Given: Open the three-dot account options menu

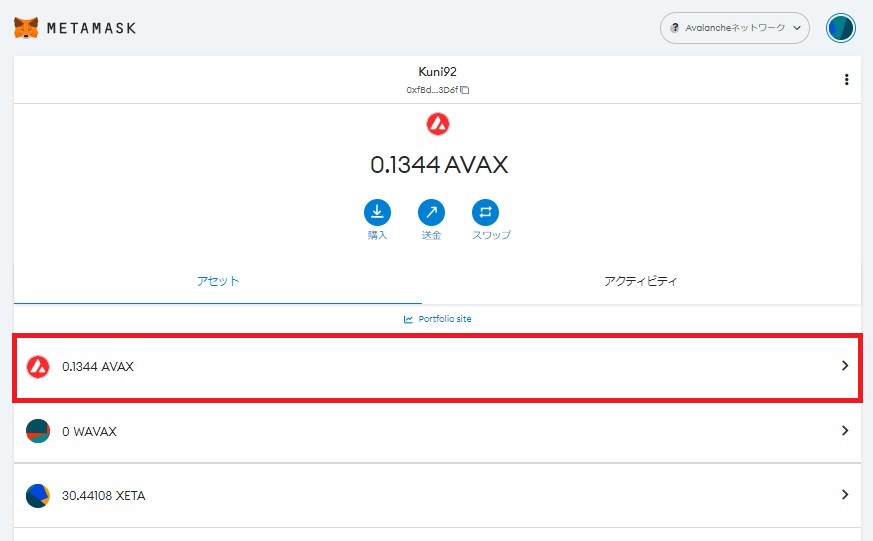Looking at the screenshot, I should point(846,80).
